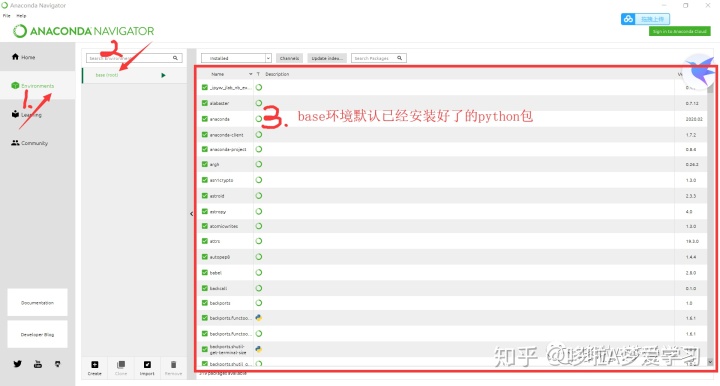The height and width of the screenshot is (386, 720).
Task: Click the scroll down arrow of package list
Action: point(710,362)
